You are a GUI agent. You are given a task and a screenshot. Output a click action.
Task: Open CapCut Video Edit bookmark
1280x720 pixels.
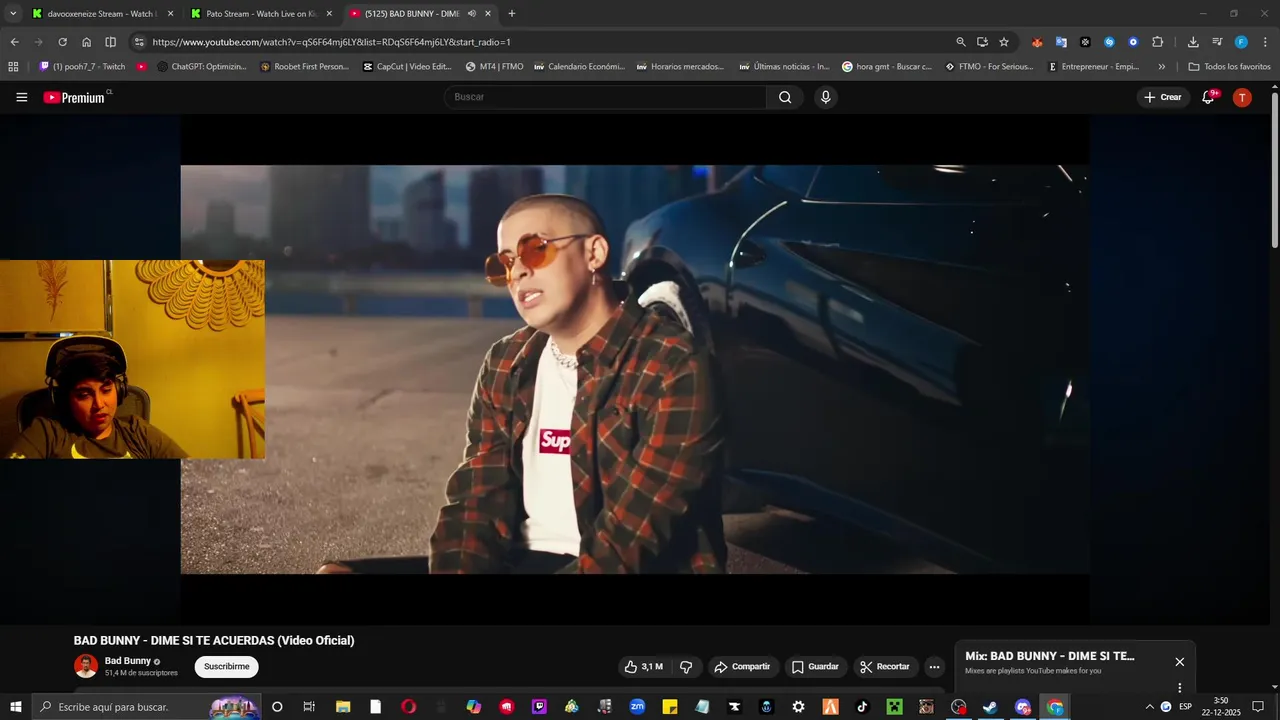click(407, 67)
